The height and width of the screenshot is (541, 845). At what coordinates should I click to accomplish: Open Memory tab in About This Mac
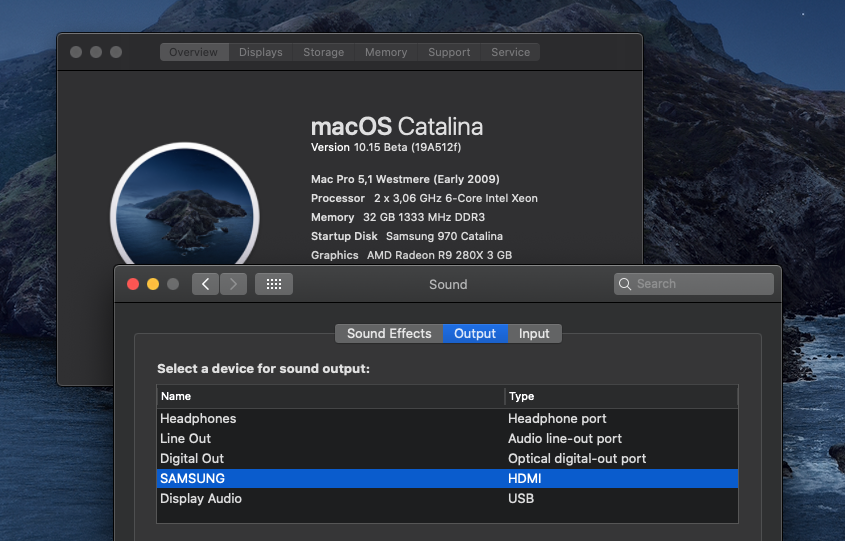[386, 52]
